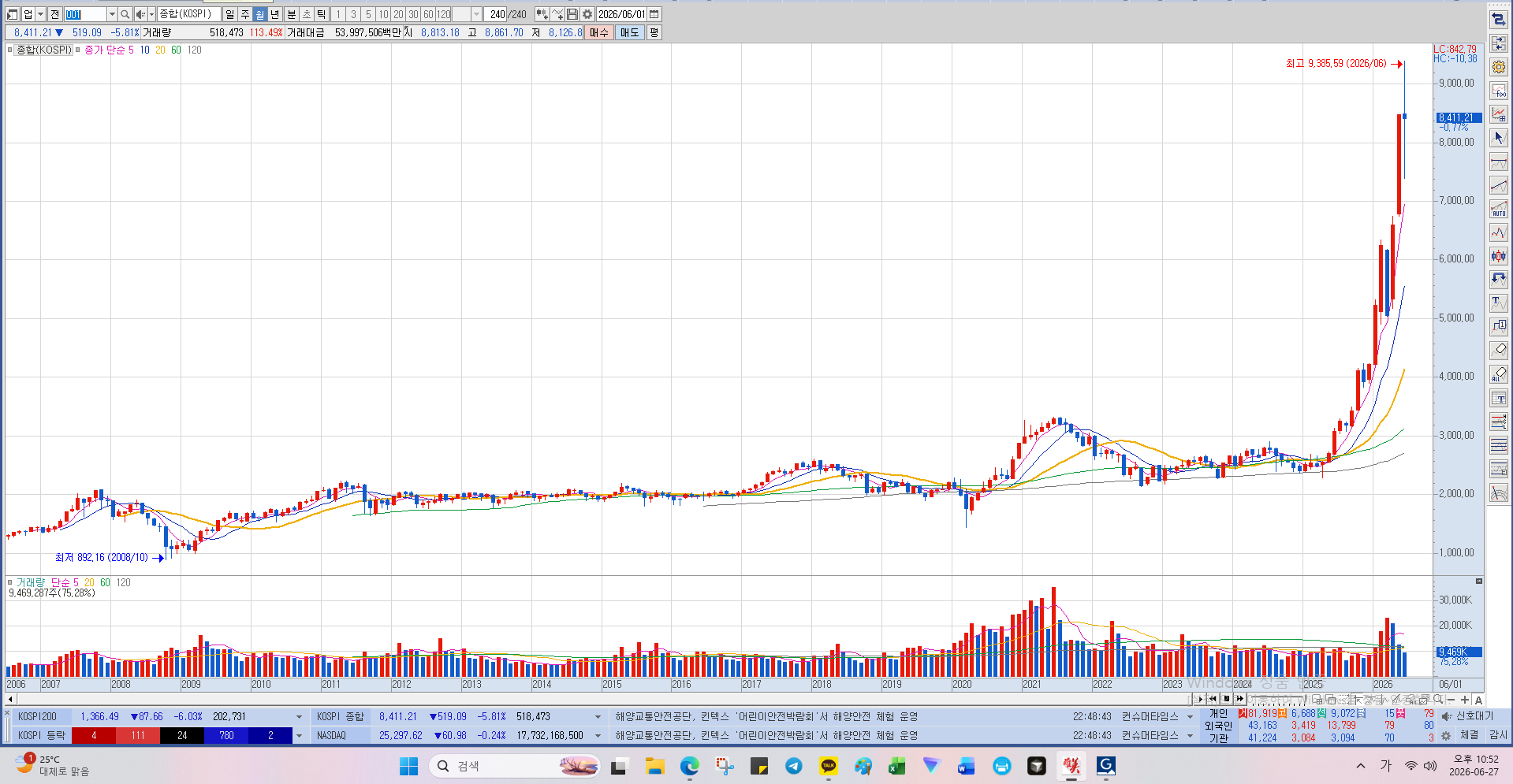The height and width of the screenshot is (784, 1513).
Task: Select the 120 interval preset button
Action: click(x=444, y=14)
